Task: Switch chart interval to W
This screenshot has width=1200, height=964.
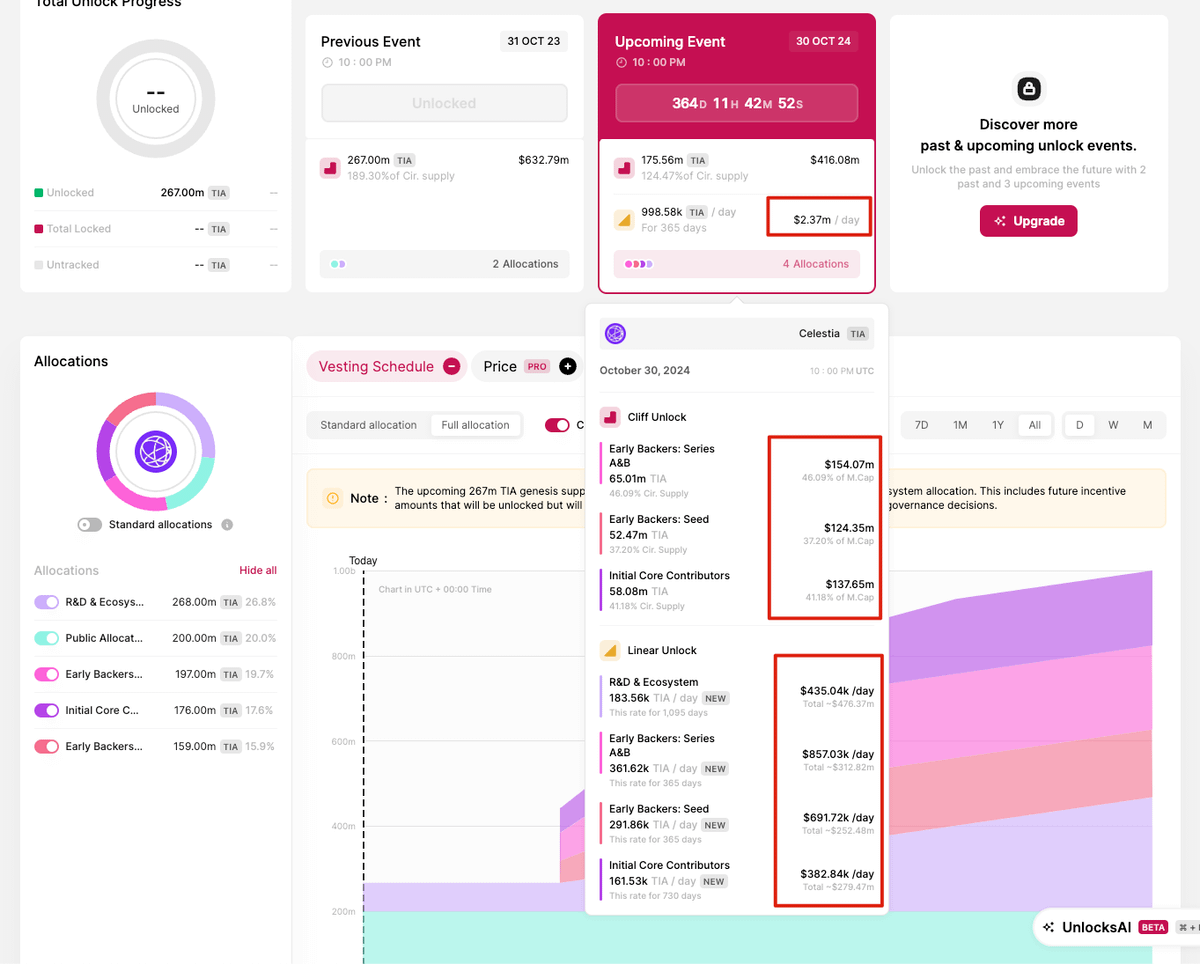Action: [1113, 425]
